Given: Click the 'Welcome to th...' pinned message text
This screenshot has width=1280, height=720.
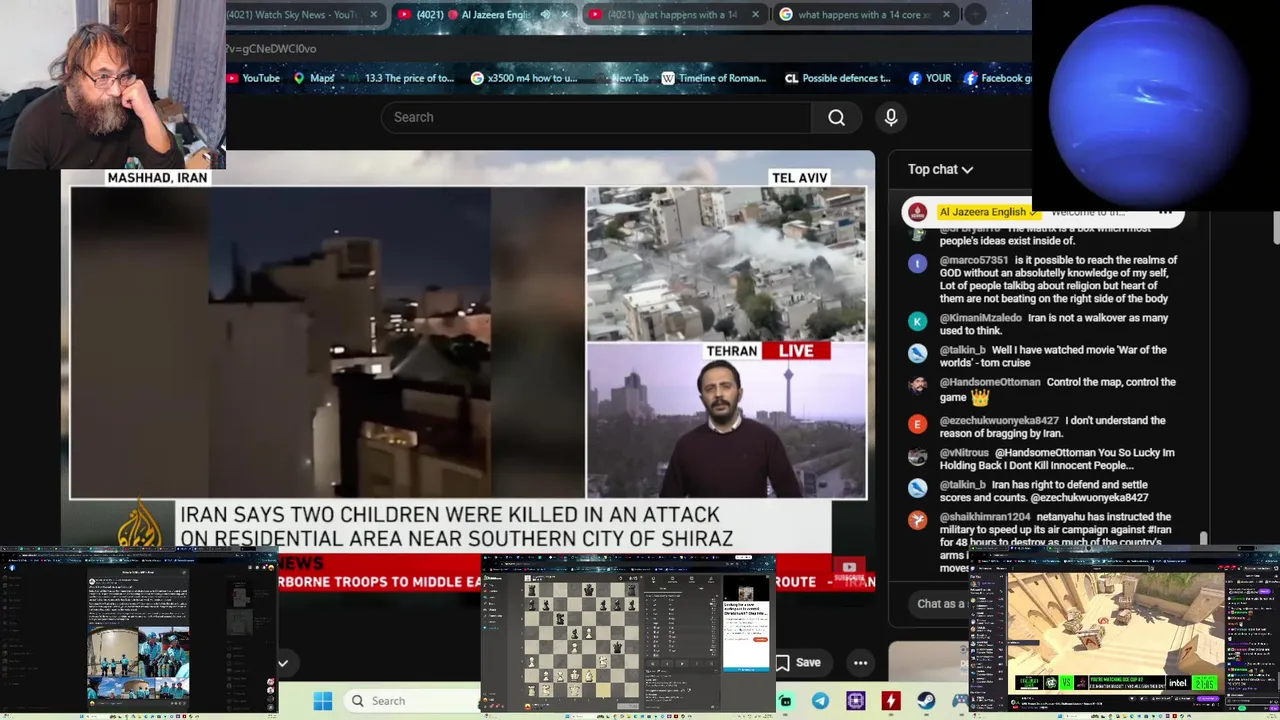Looking at the screenshot, I should tap(1088, 212).
